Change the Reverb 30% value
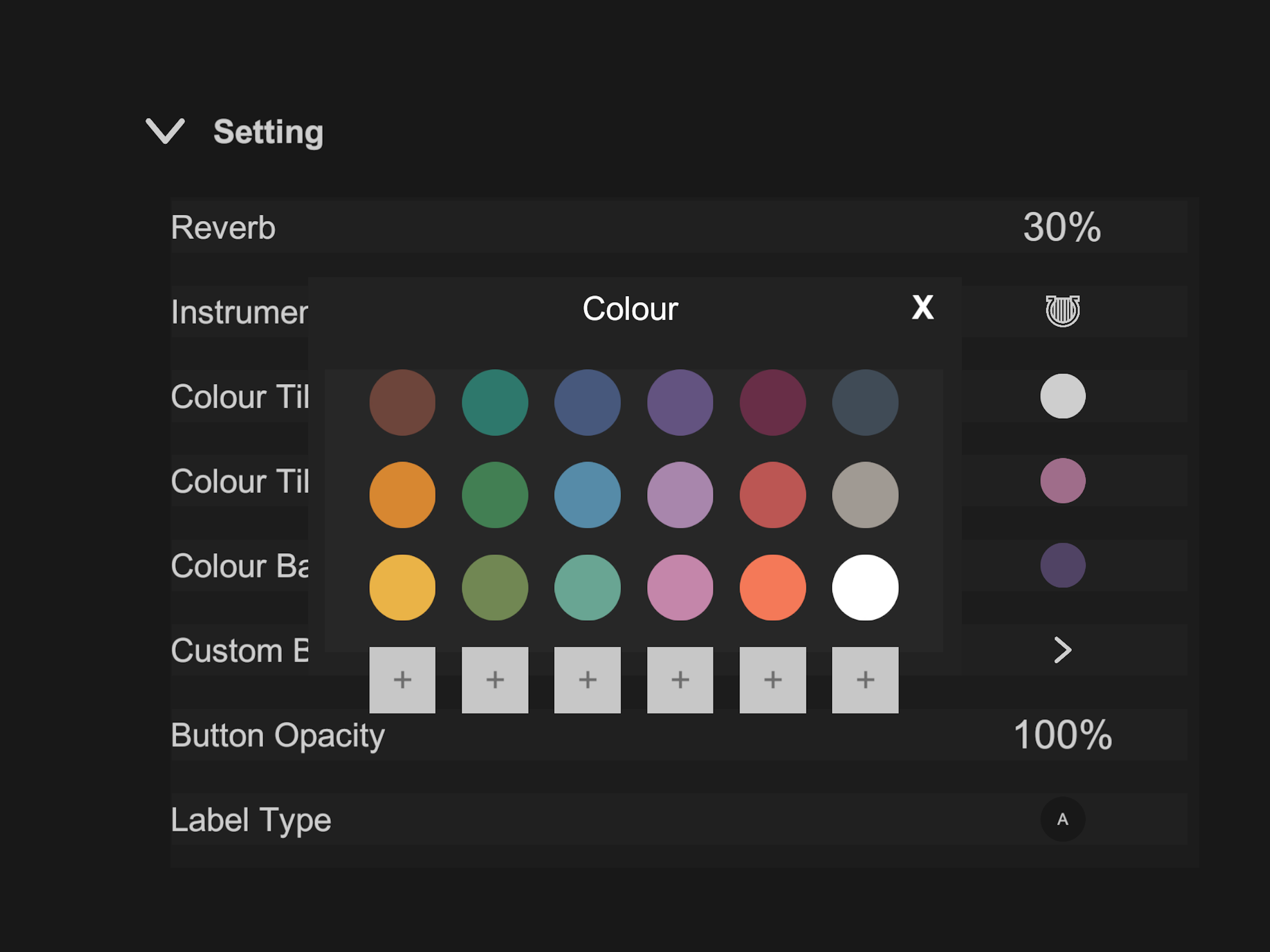The width and height of the screenshot is (1270, 952). coord(1062,227)
